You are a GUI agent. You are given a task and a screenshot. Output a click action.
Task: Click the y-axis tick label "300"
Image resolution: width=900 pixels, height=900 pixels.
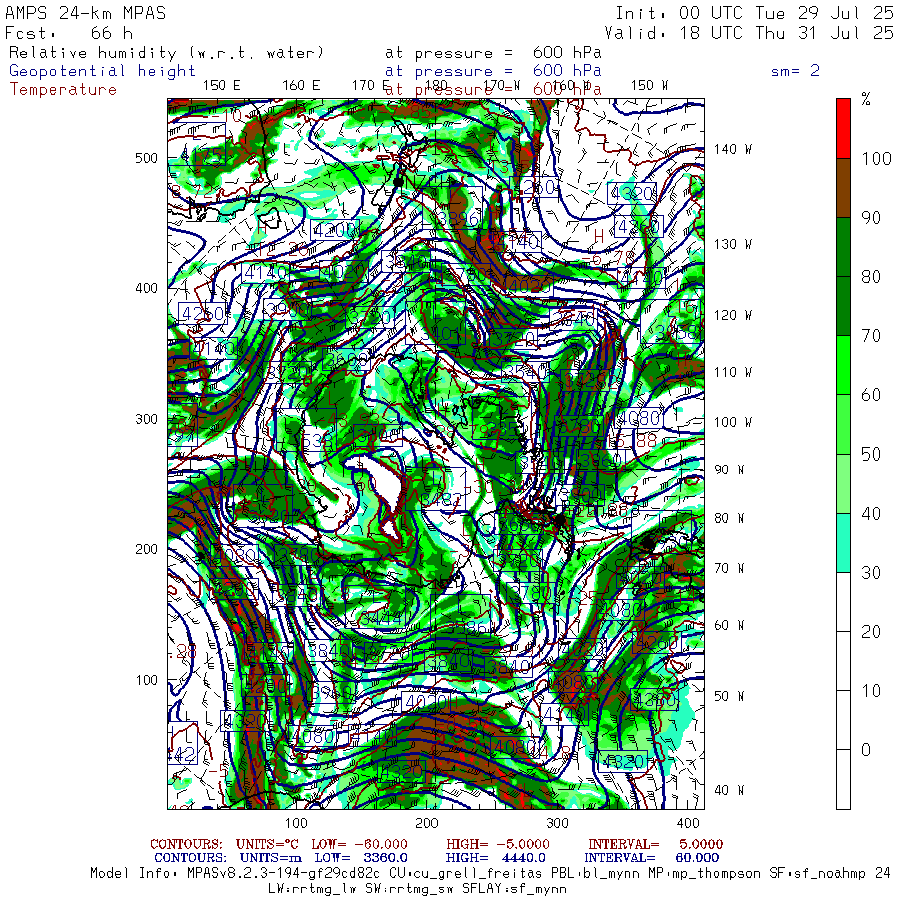tap(146, 419)
